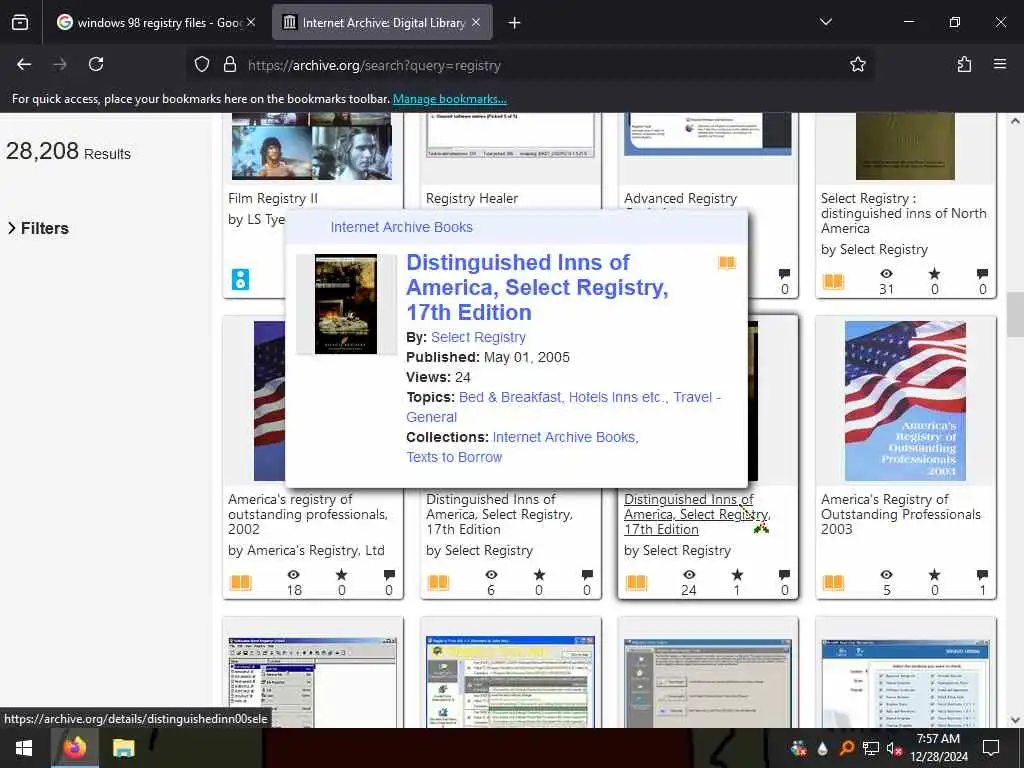1024x768 pixels.
Task: Open the Windows Start menu
Action: click(24, 748)
